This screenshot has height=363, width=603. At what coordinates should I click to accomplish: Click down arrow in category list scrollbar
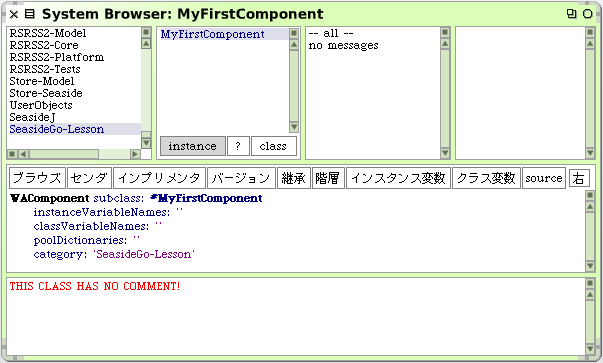pos(146,143)
